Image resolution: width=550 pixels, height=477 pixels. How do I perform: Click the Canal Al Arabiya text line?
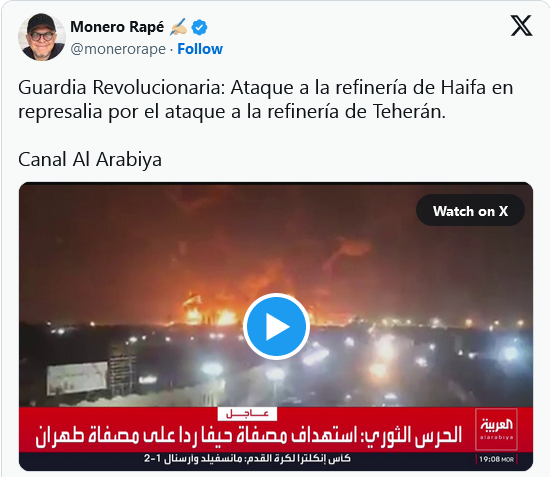[x=90, y=159]
